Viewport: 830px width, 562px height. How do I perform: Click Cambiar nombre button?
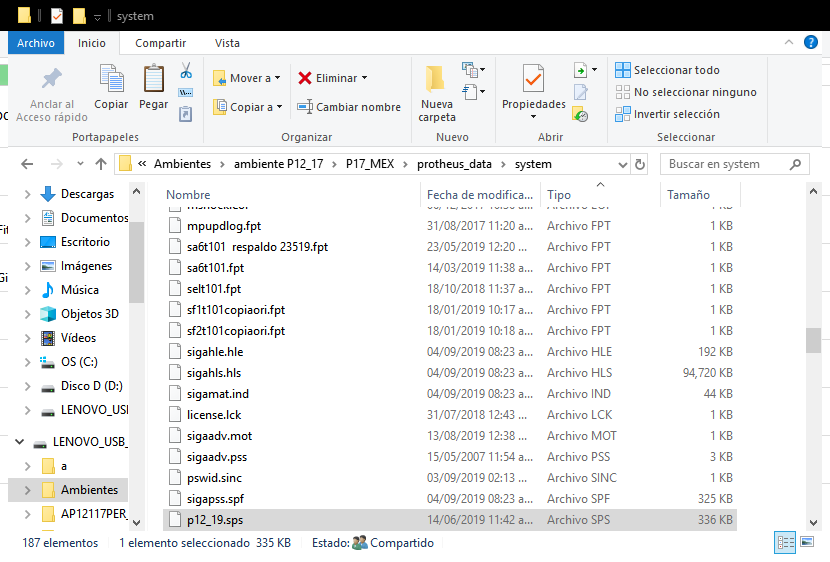pyautogui.click(x=349, y=107)
